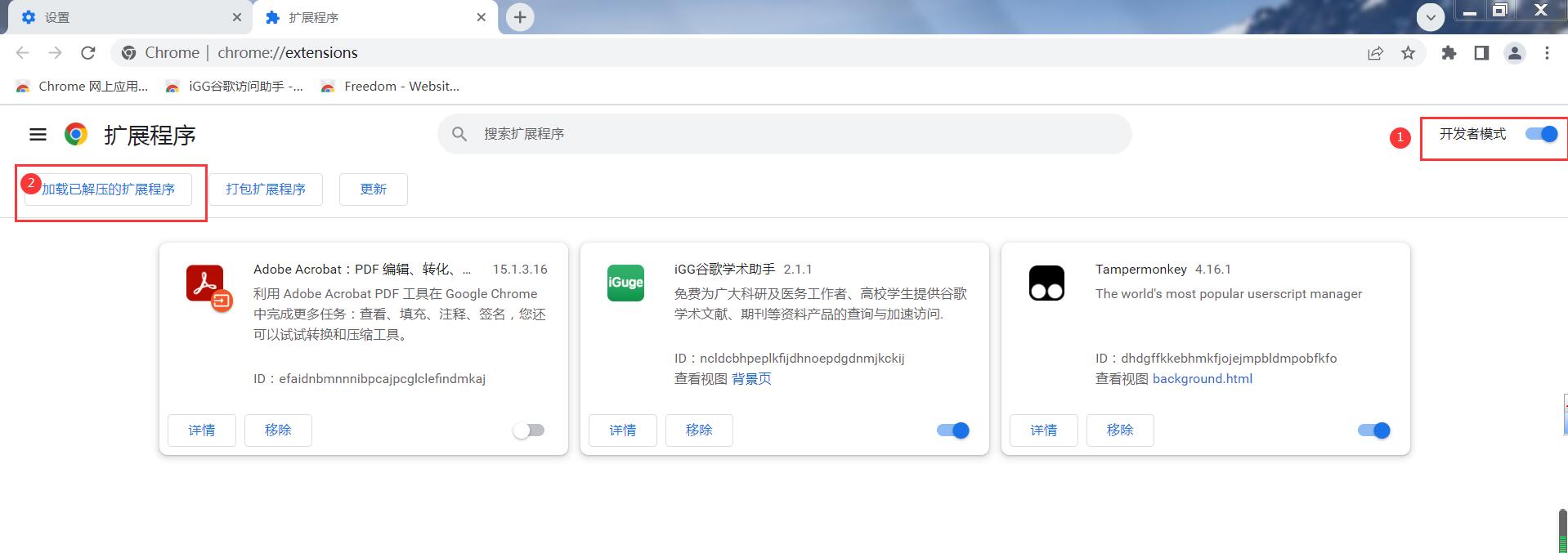Click the 更新 button

coord(374,190)
